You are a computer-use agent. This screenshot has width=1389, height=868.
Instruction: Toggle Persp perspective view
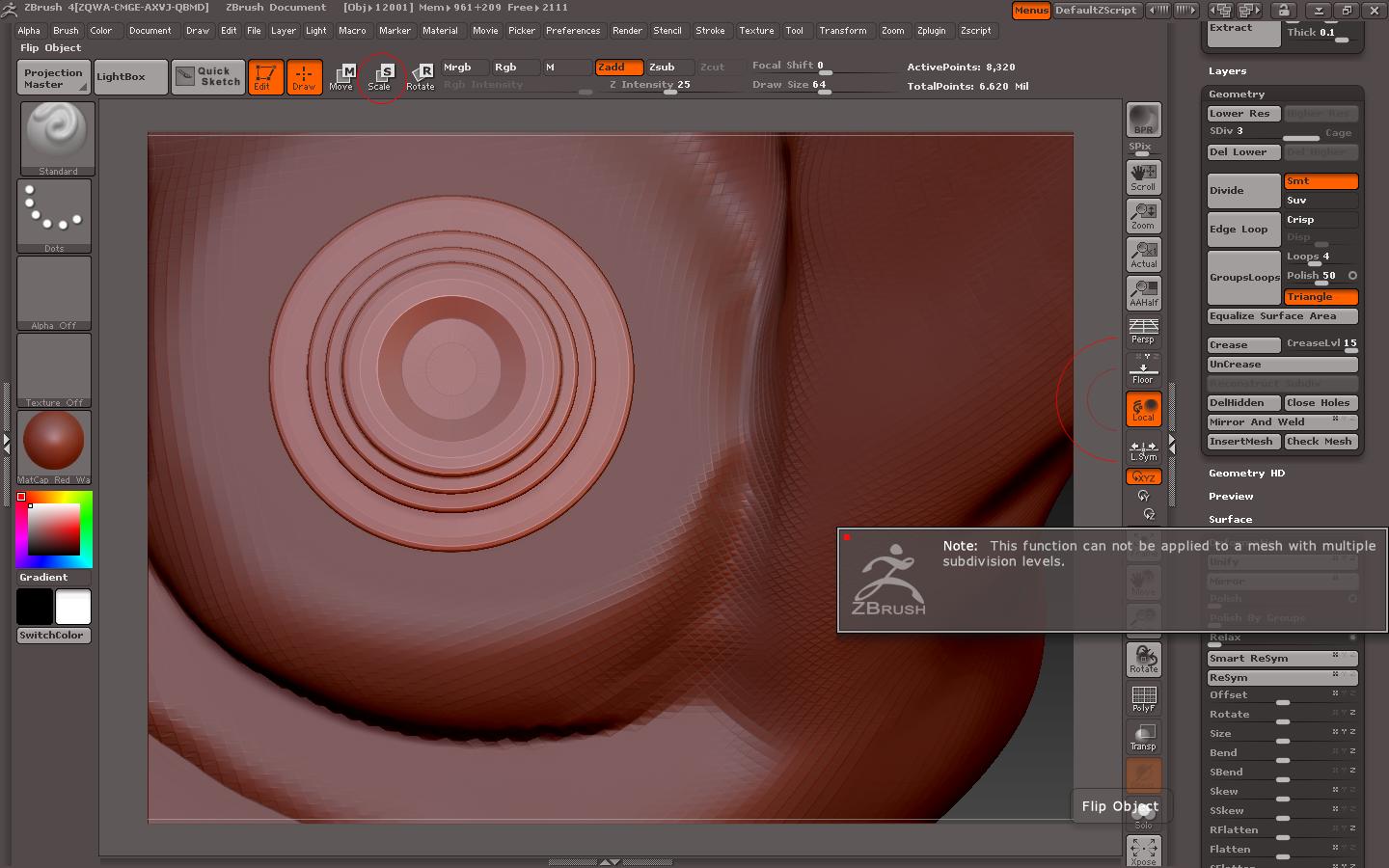tap(1144, 331)
